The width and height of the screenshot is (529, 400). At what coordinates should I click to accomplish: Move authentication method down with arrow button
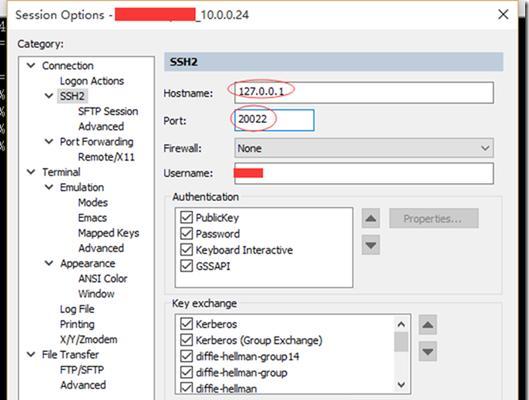point(371,245)
